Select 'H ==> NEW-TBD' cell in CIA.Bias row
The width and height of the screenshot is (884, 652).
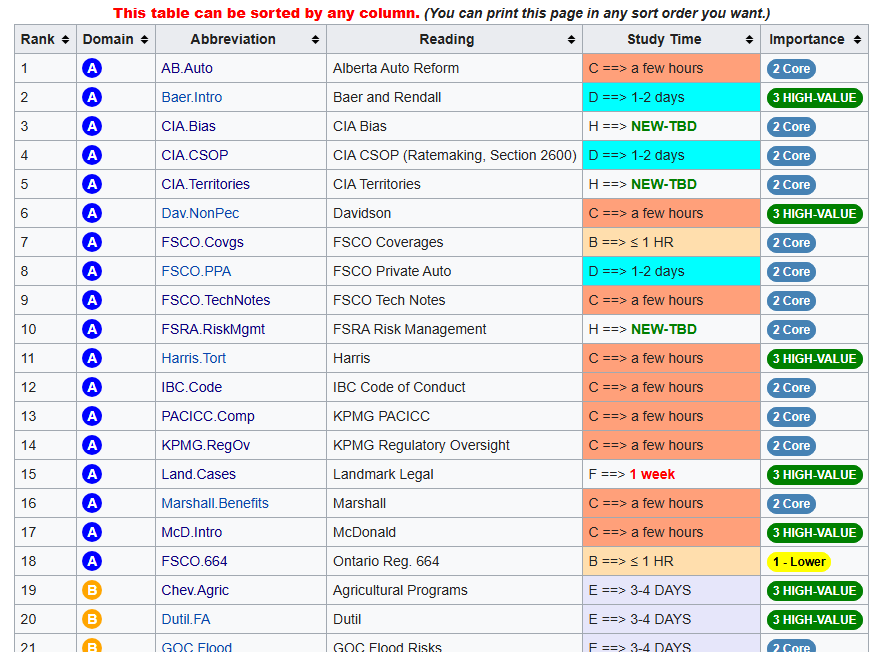click(671, 126)
